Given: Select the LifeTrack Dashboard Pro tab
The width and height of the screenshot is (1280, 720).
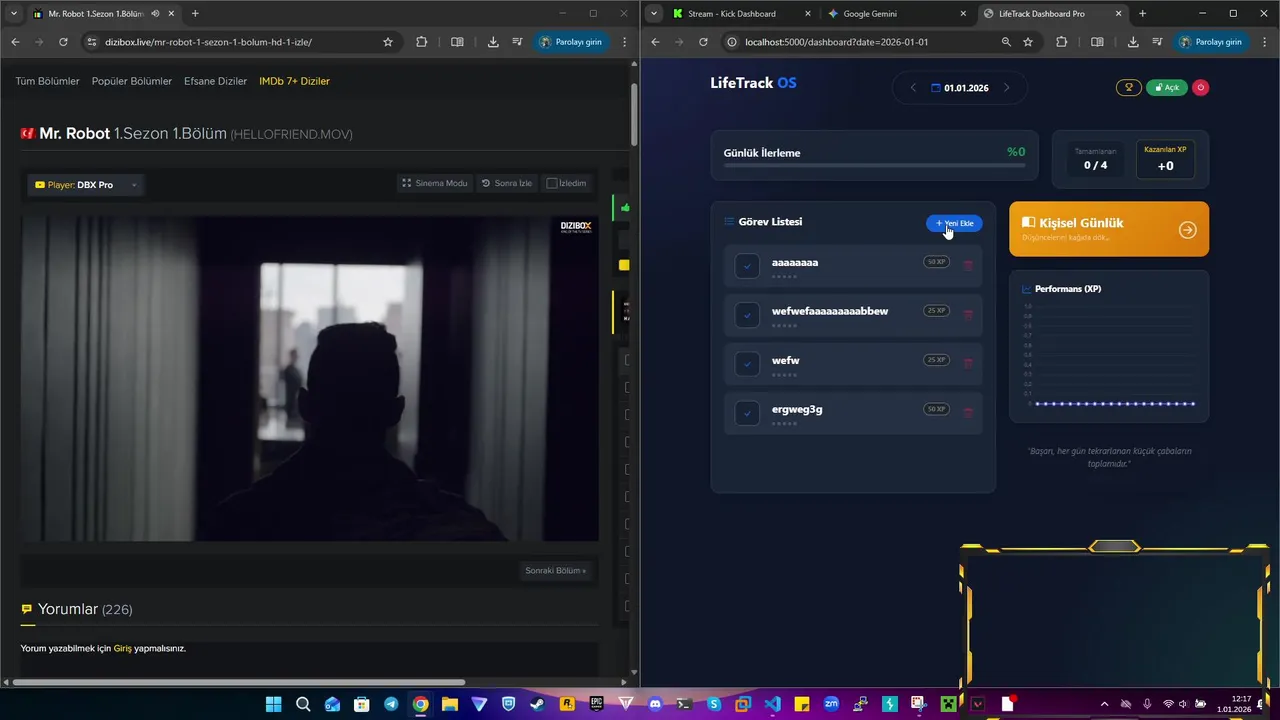Looking at the screenshot, I should point(1052,14).
